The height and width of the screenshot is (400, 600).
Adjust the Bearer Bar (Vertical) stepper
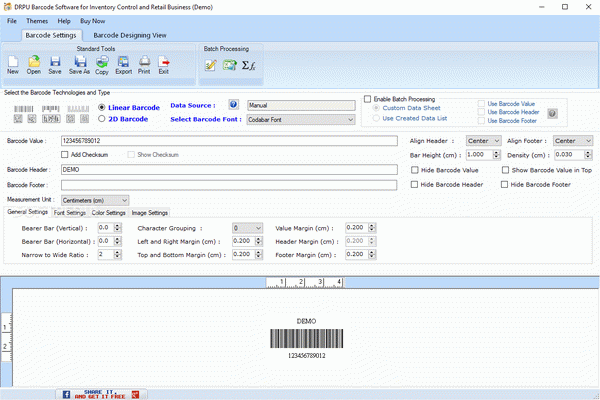[x=118, y=228]
